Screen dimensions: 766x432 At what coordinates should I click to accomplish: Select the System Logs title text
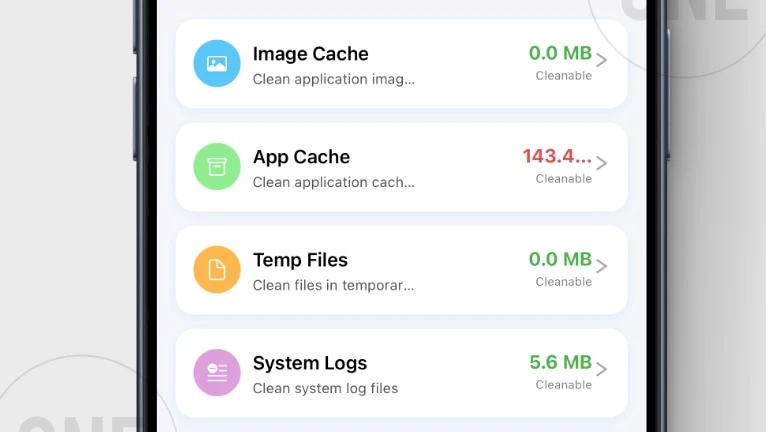(310, 363)
